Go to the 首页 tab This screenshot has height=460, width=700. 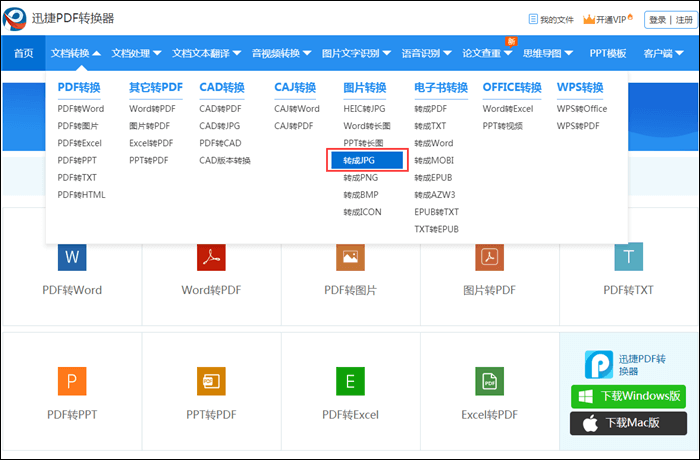point(23,53)
